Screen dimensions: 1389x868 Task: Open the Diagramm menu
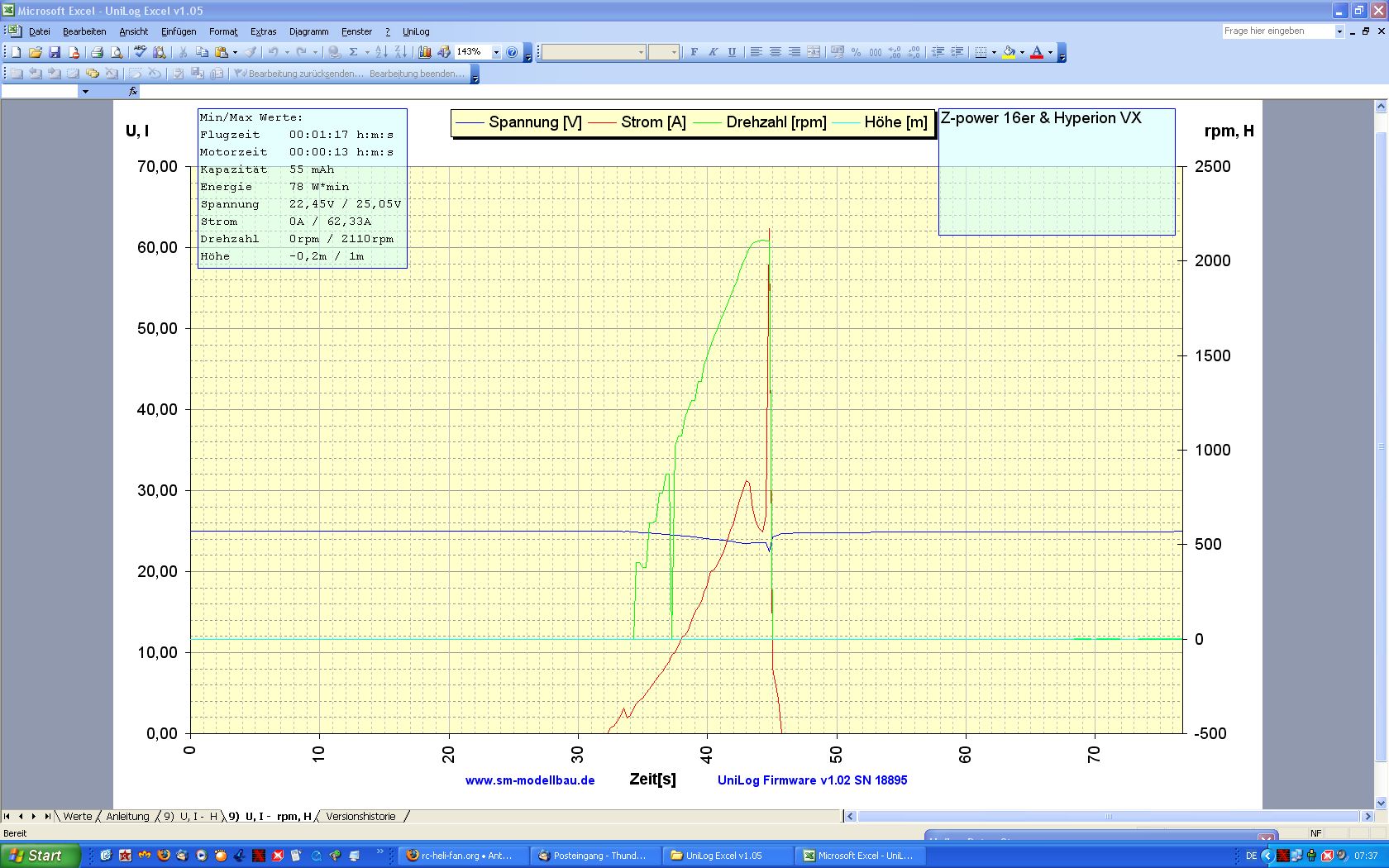click(308, 31)
